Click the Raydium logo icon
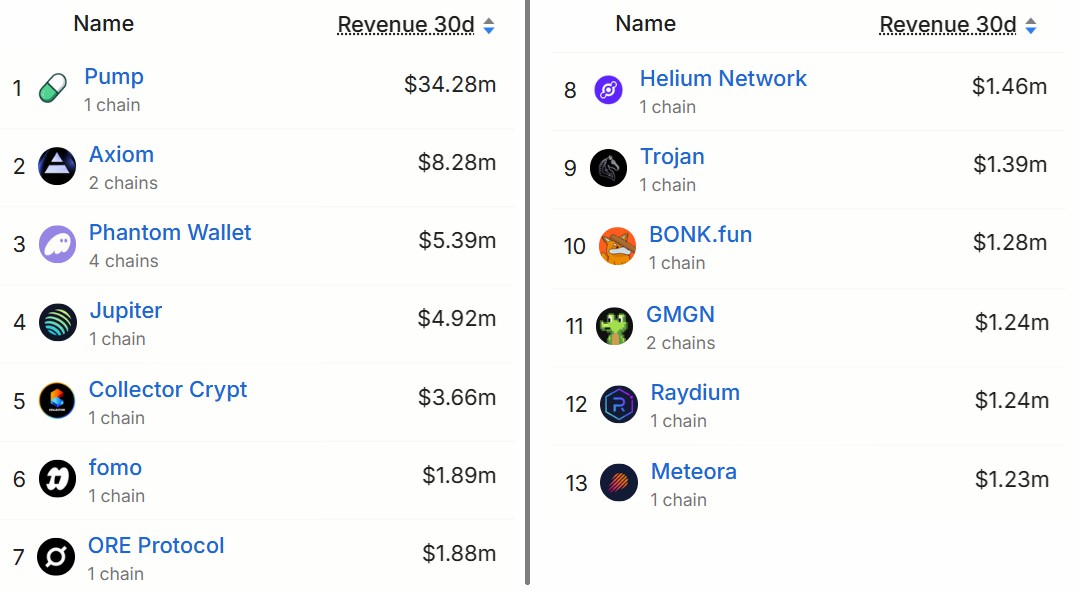This screenshot has height=594, width=1079. (618, 404)
